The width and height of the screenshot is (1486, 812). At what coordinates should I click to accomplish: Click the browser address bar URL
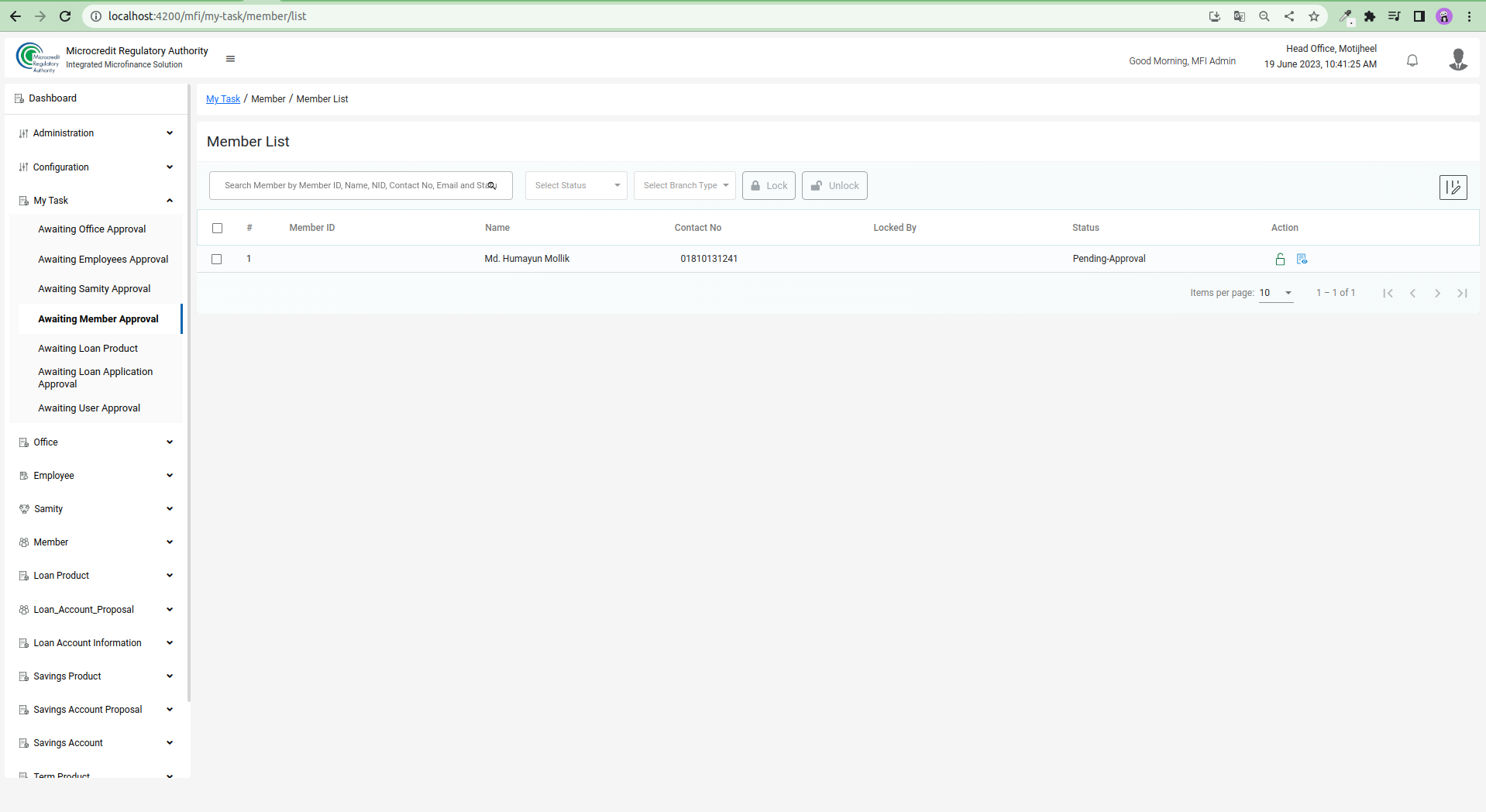click(x=208, y=16)
